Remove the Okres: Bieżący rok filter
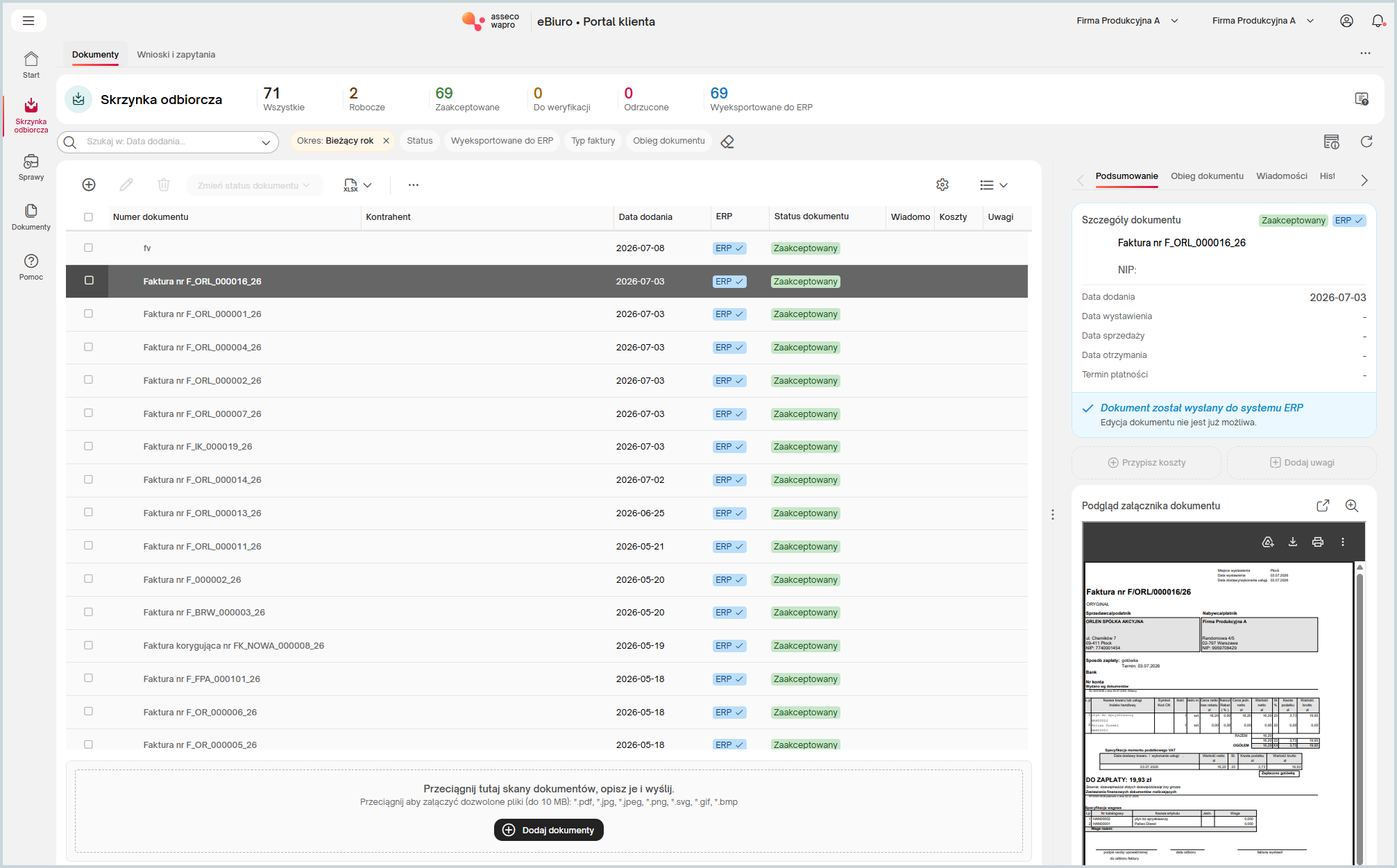The height and width of the screenshot is (868, 1397). [x=386, y=141]
